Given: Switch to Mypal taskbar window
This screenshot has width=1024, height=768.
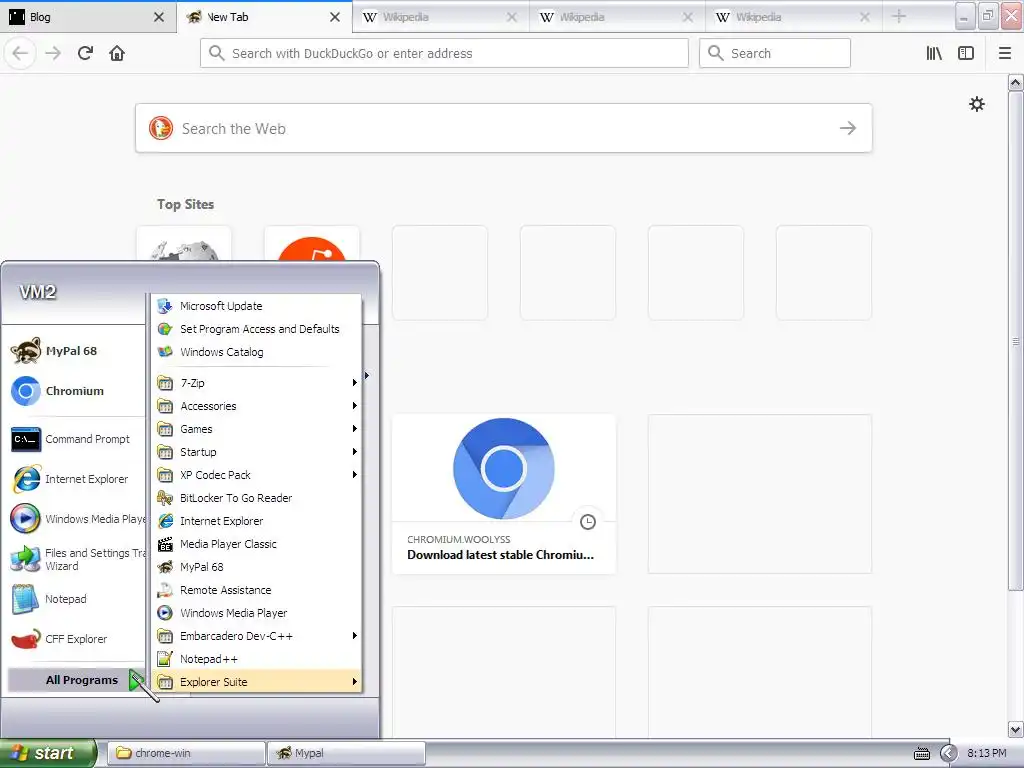Looking at the screenshot, I should pyautogui.click(x=346, y=753).
